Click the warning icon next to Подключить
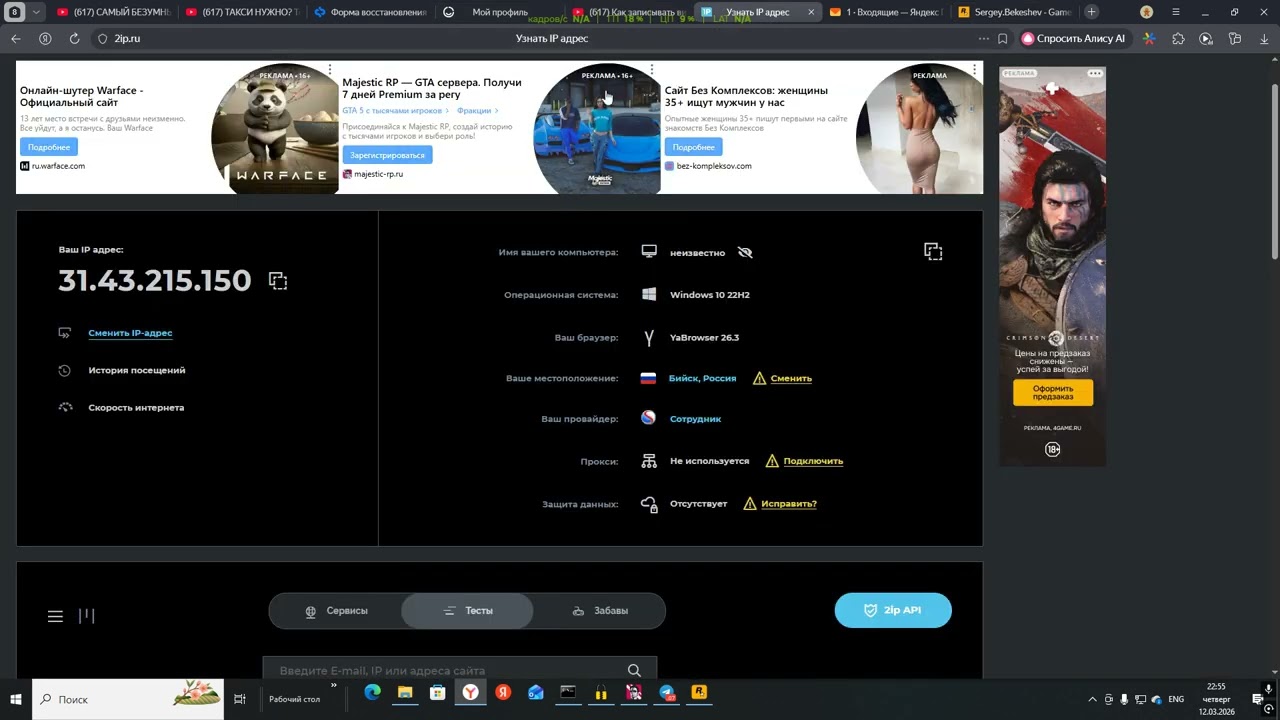Image resolution: width=1280 pixels, height=720 pixels. pyautogui.click(x=772, y=461)
